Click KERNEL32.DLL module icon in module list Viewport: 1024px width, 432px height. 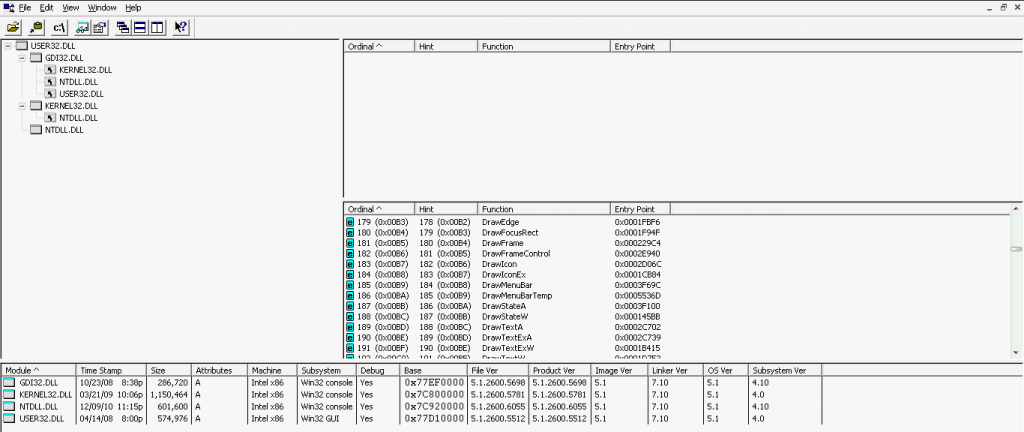click(x=9, y=394)
